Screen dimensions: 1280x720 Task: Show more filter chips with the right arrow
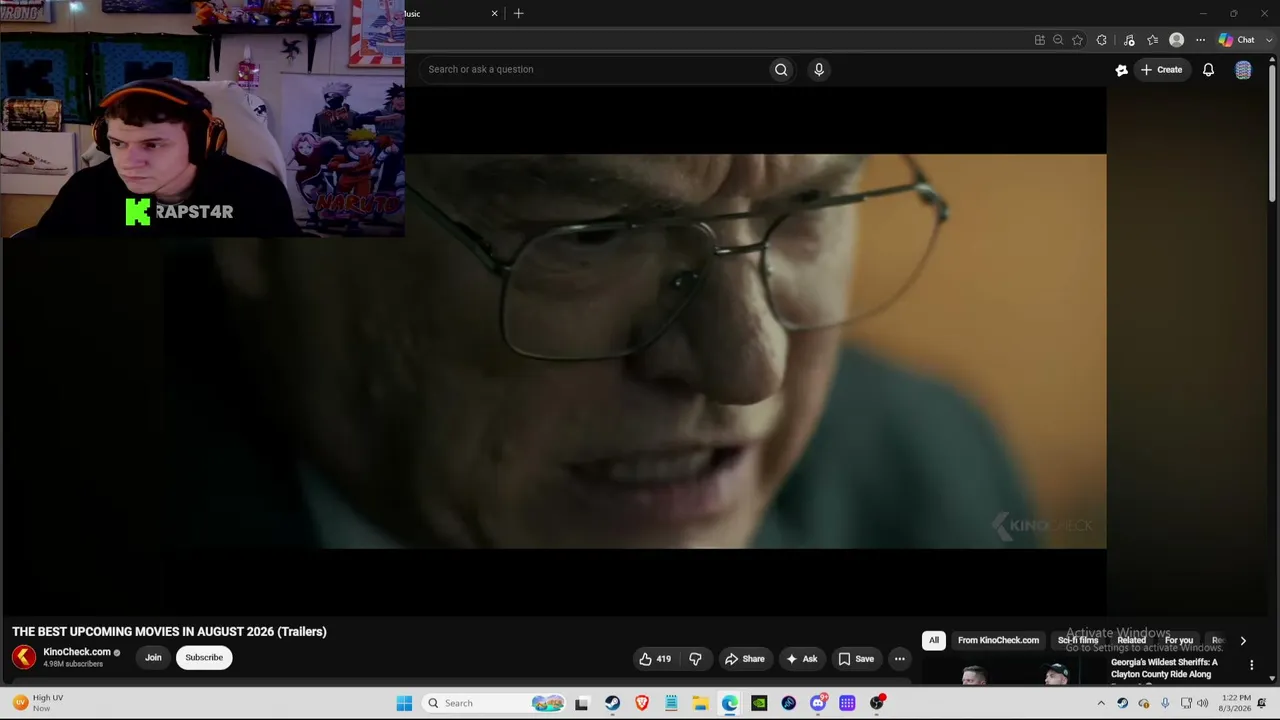pos(1243,641)
